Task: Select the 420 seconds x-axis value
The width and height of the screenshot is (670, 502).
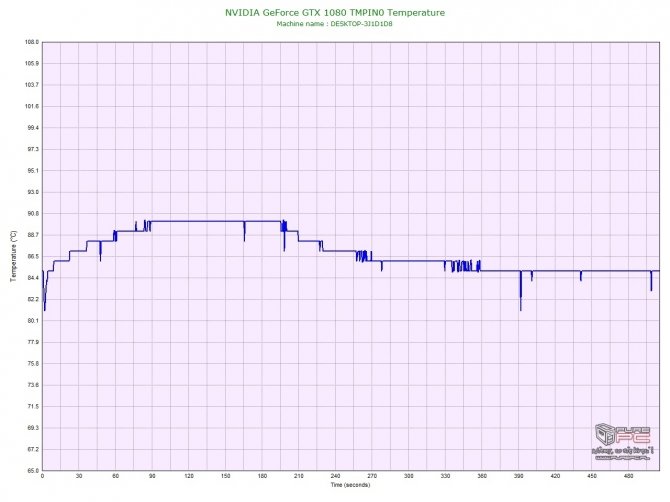Action: click(x=555, y=476)
